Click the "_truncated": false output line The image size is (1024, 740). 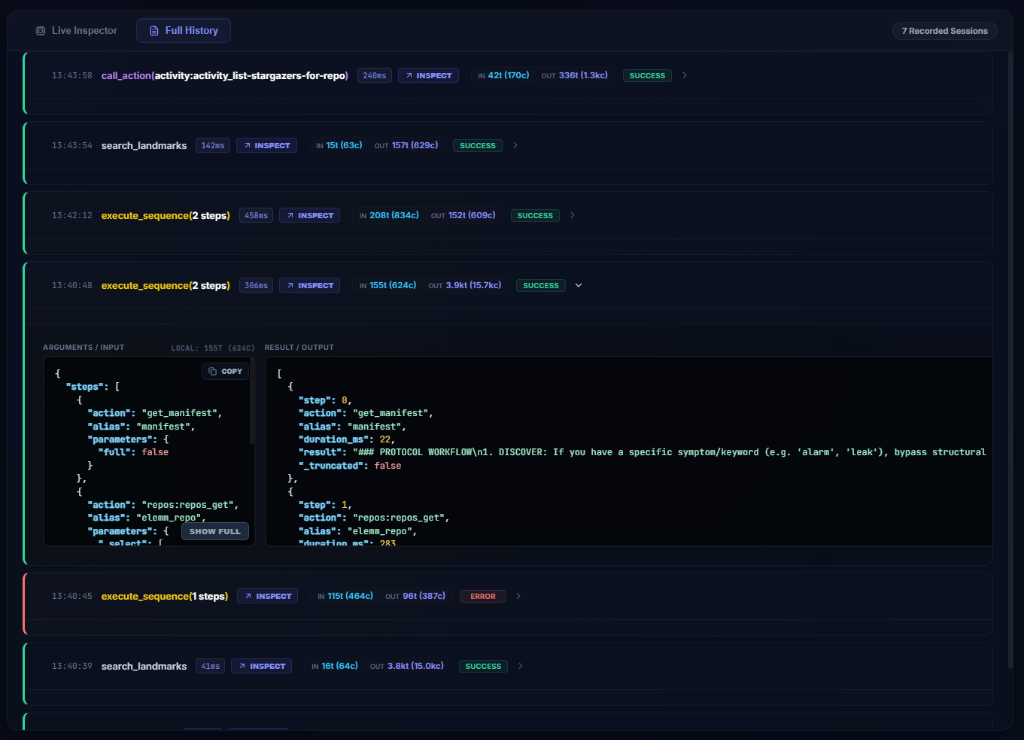click(x=350, y=466)
